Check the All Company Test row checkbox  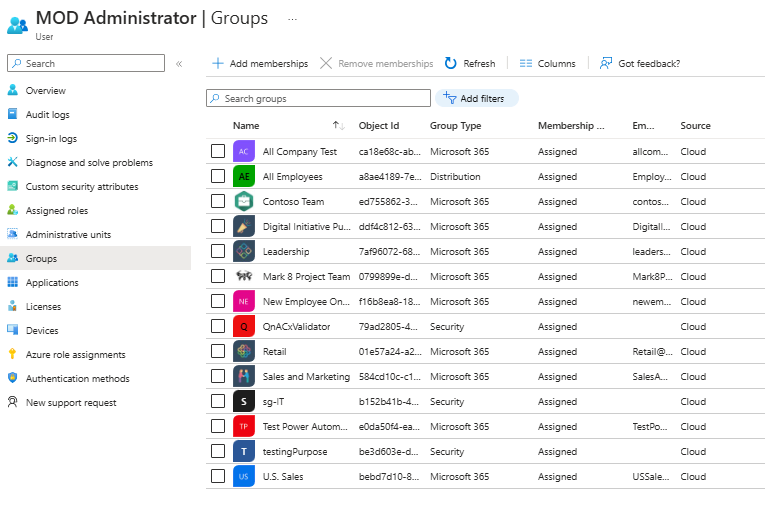coord(218,151)
